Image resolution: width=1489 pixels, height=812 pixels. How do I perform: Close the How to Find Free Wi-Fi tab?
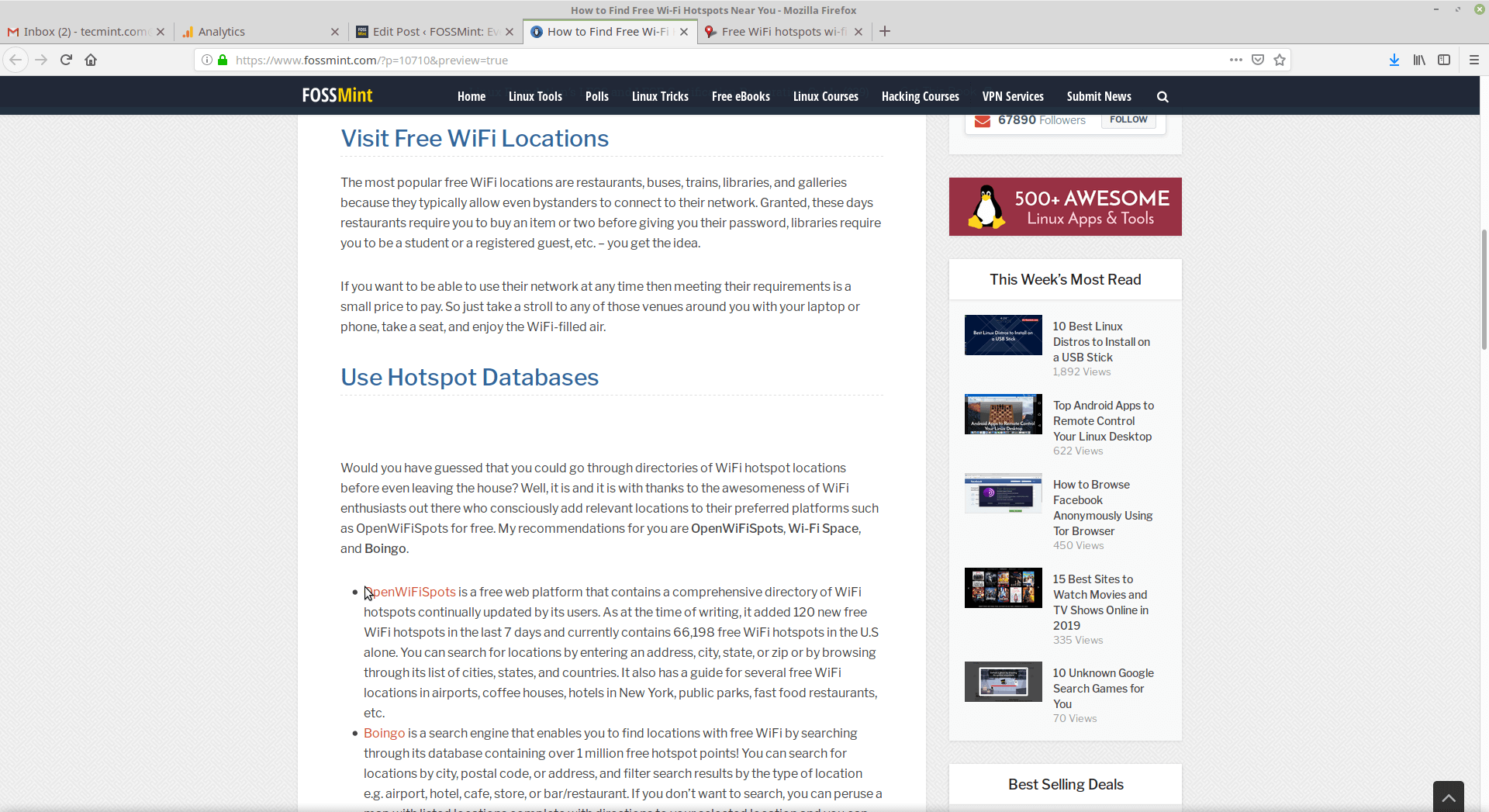tap(684, 32)
